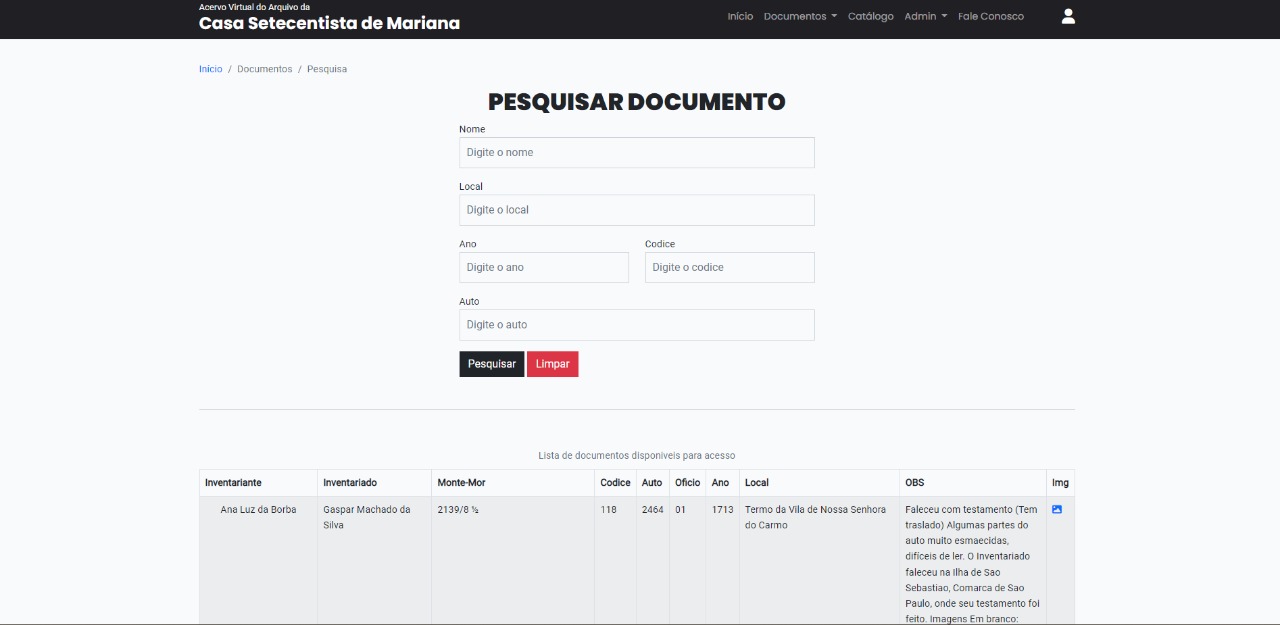Go to Início in the navbar

click(x=740, y=16)
